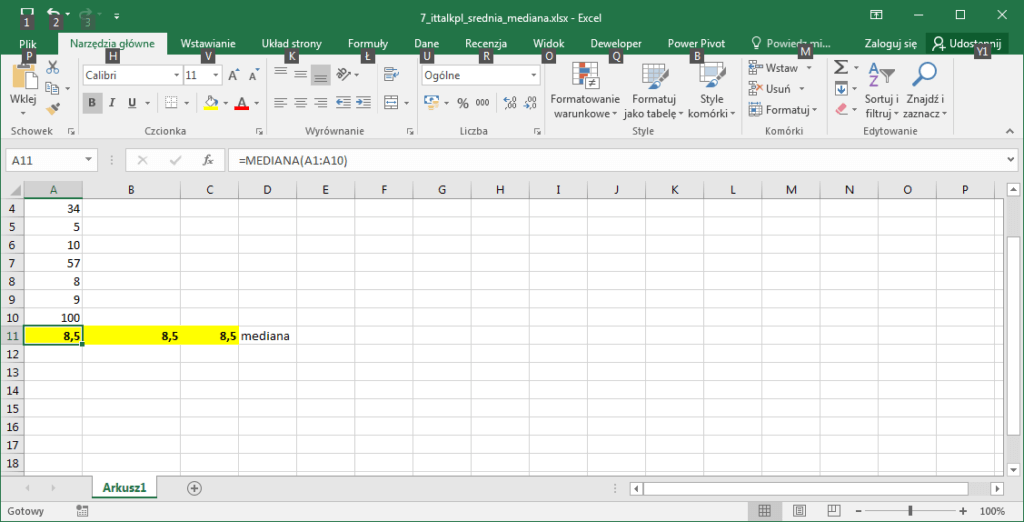The height and width of the screenshot is (522, 1024).
Task: Toggle Bold formatting
Action: click(92, 103)
